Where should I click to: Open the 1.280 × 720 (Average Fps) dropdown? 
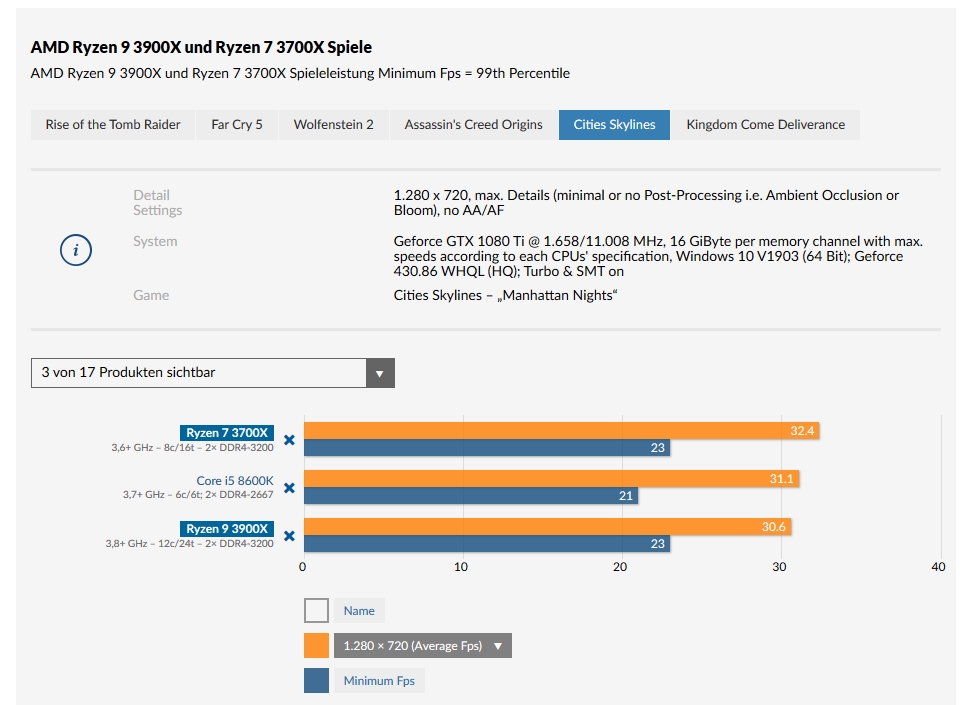[422, 646]
